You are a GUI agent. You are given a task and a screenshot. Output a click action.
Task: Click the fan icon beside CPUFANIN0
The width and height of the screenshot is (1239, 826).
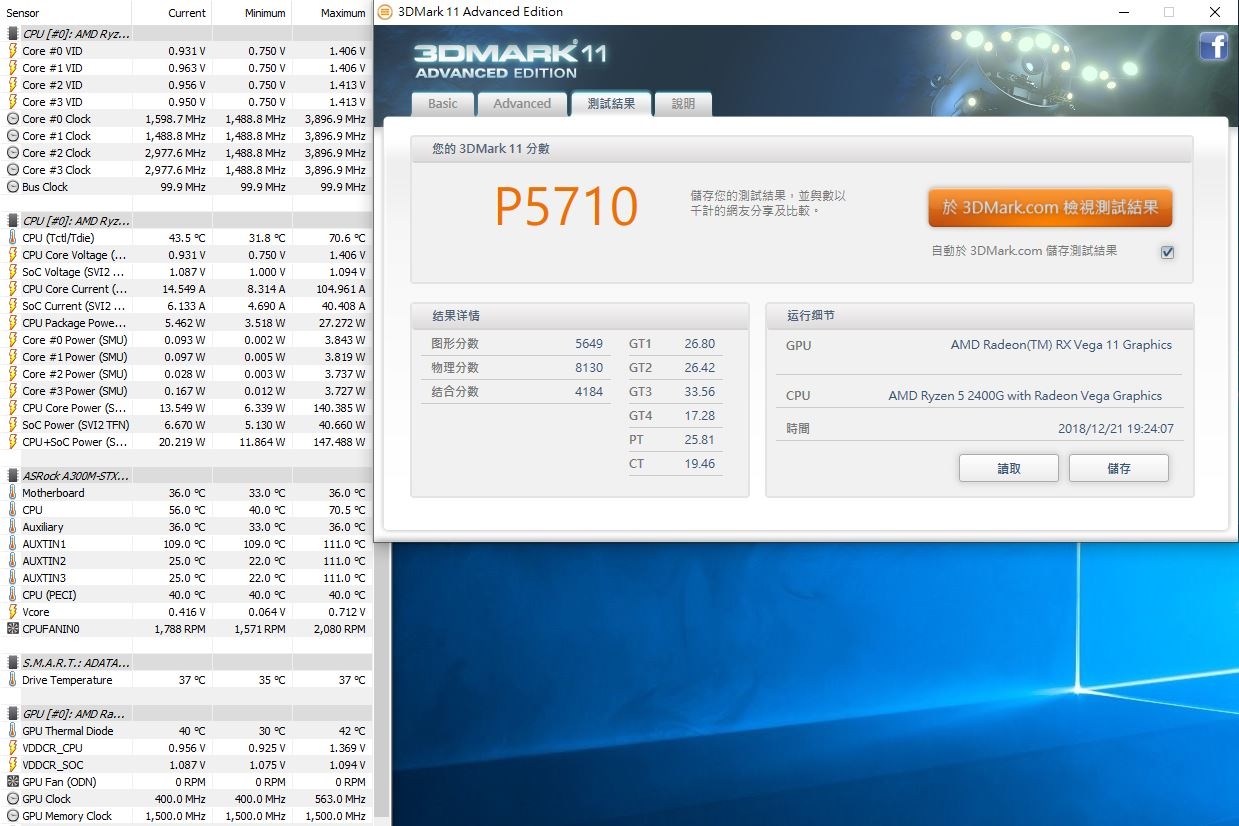click(13, 629)
